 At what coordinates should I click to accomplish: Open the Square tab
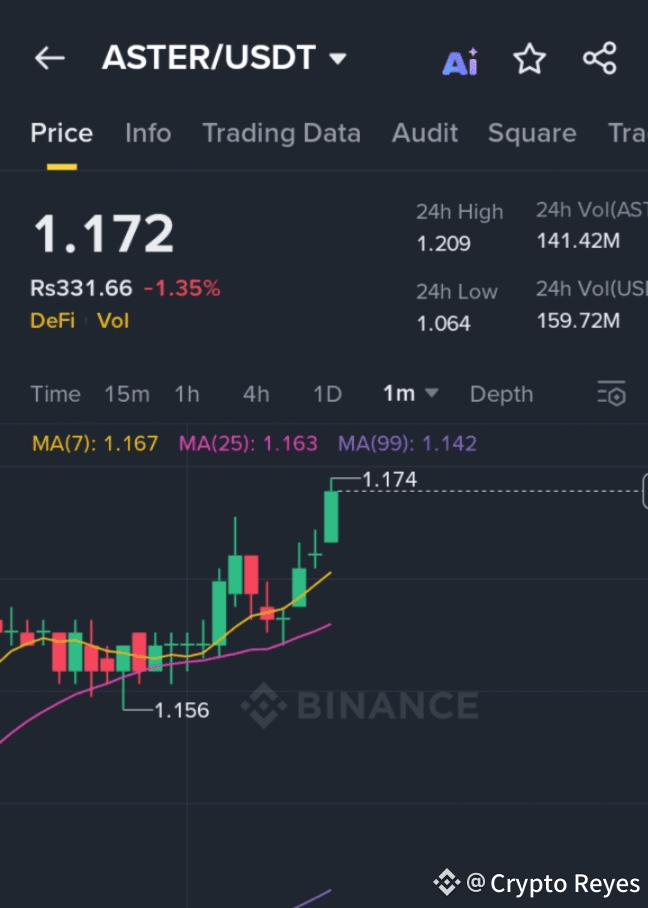532,133
